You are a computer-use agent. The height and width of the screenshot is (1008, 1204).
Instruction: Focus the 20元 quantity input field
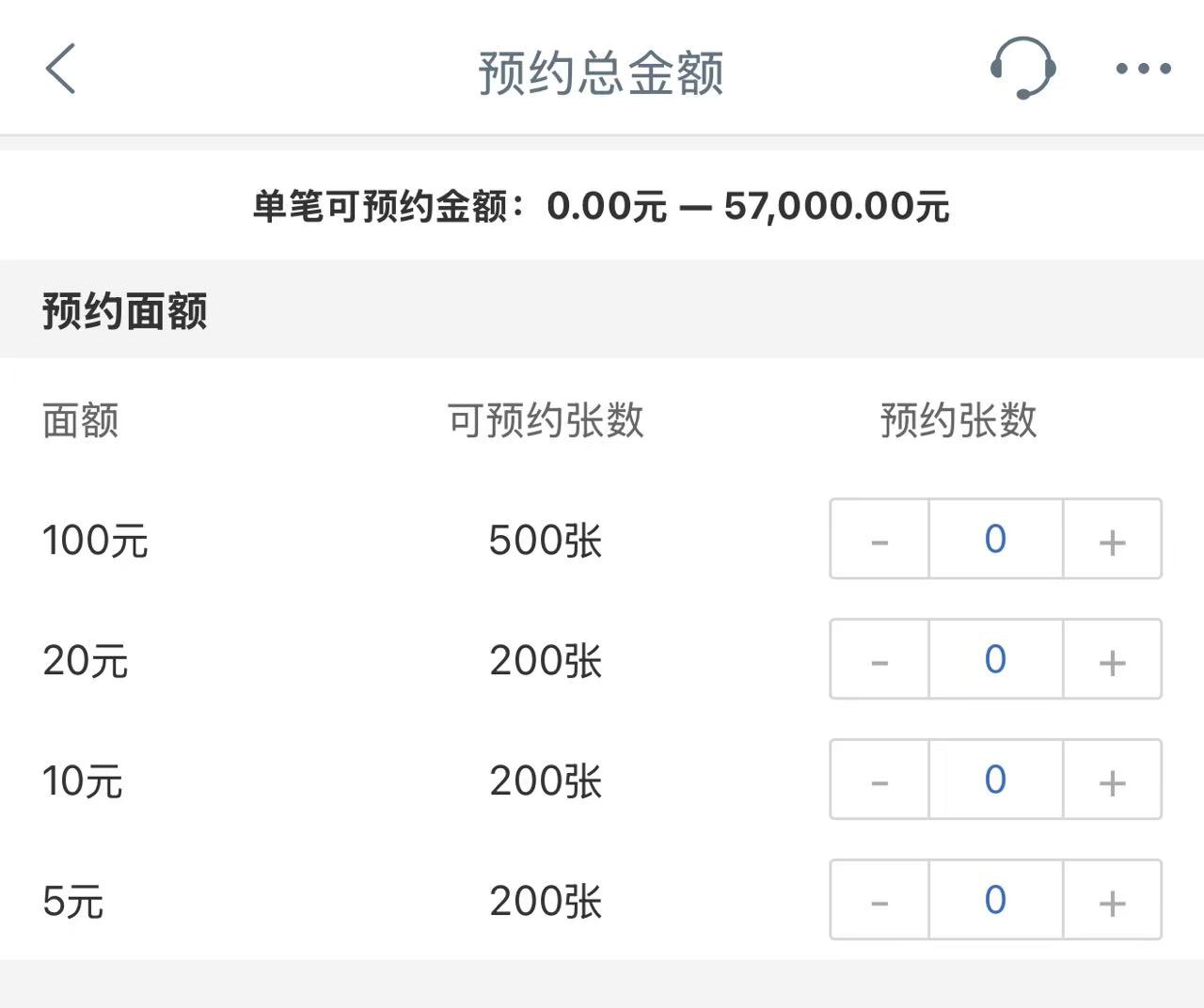point(995,660)
